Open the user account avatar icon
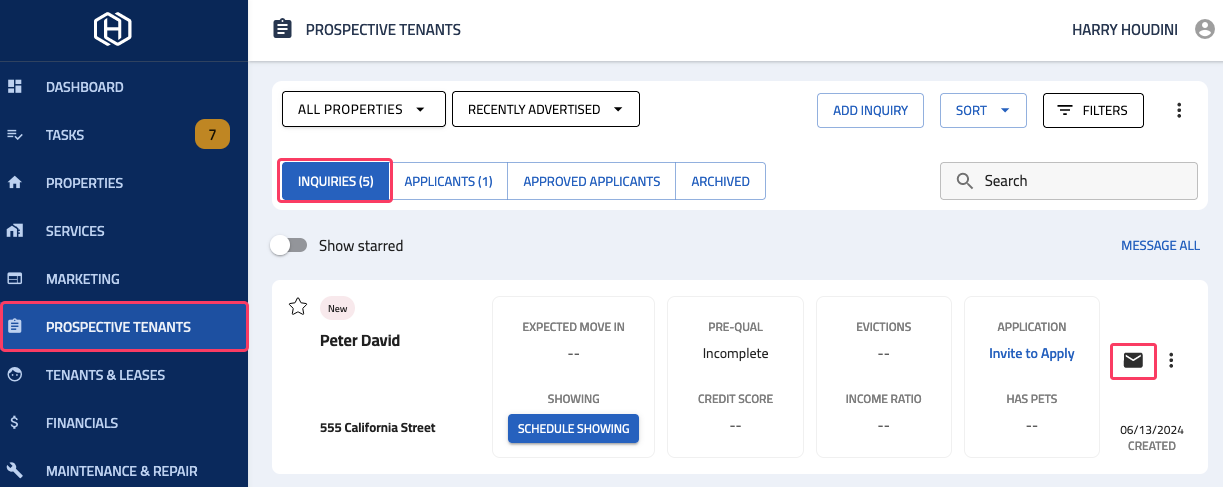Screen dimensions: 1223x487 [1204, 30]
